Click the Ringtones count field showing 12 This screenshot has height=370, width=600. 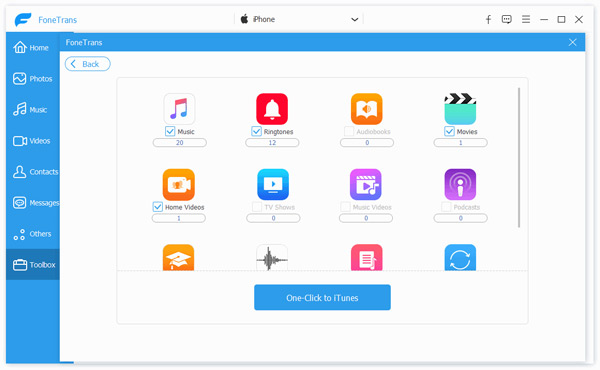pos(272,143)
